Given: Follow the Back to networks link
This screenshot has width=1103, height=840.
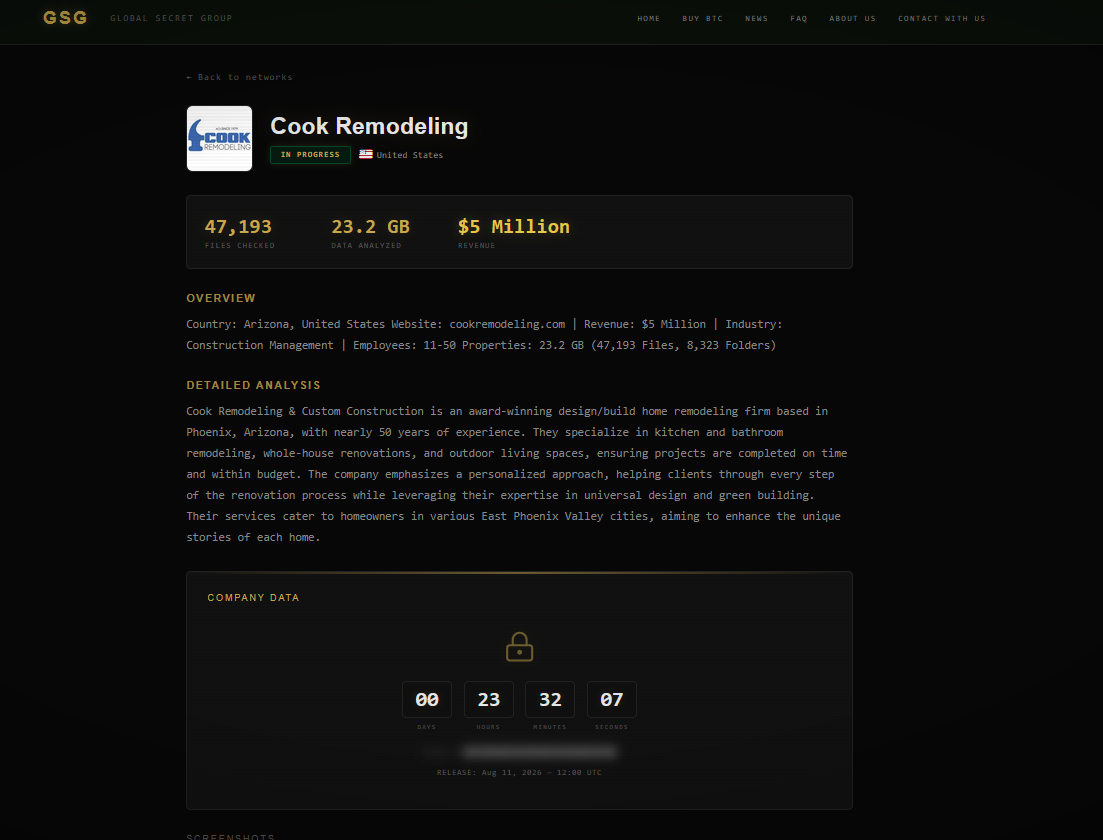Looking at the screenshot, I should (x=239, y=77).
